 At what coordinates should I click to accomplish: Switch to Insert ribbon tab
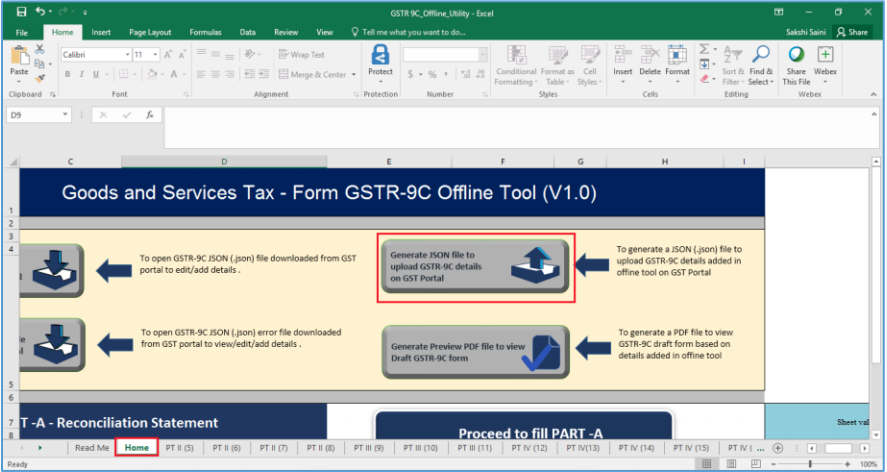[x=101, y=32]
